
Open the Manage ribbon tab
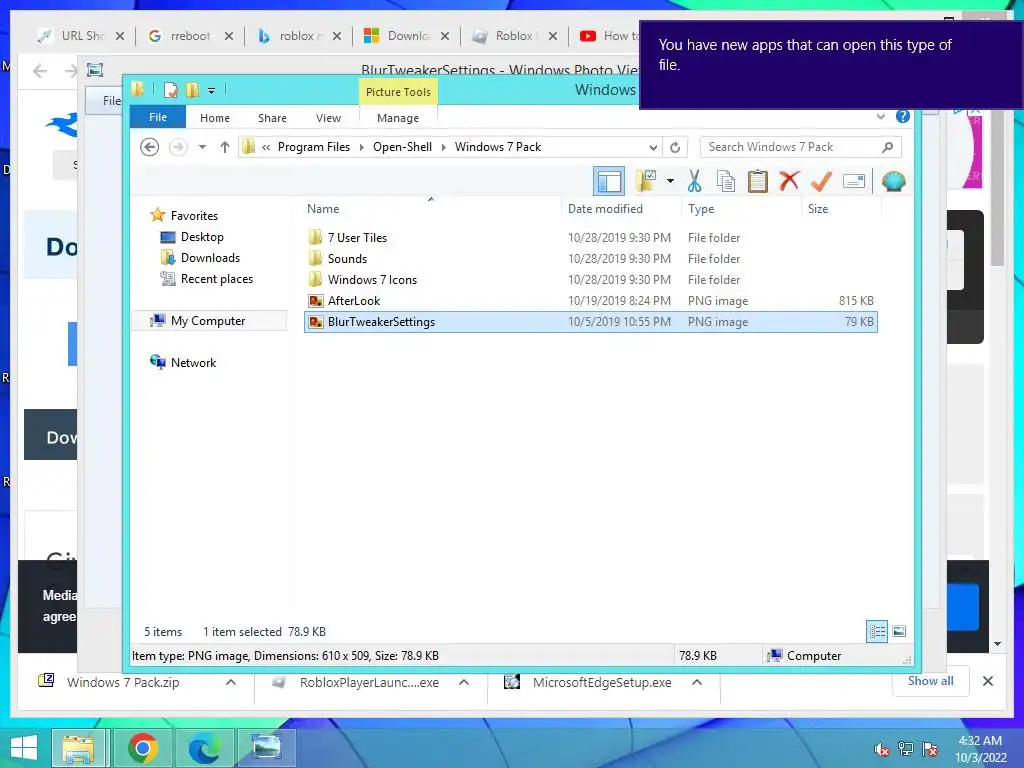click(x=398, y=118)
